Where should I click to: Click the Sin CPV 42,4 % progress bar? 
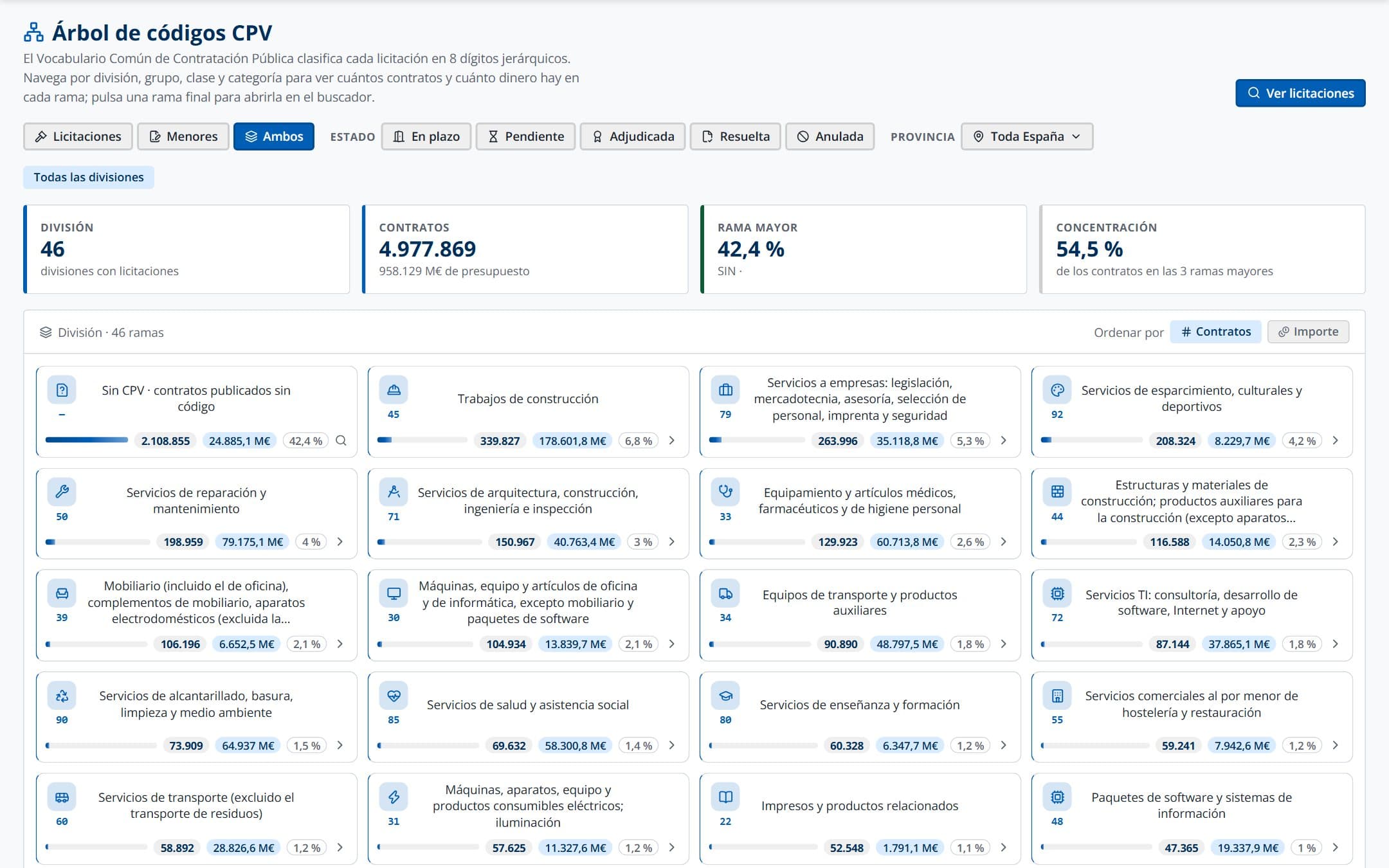tap(87, 440)
